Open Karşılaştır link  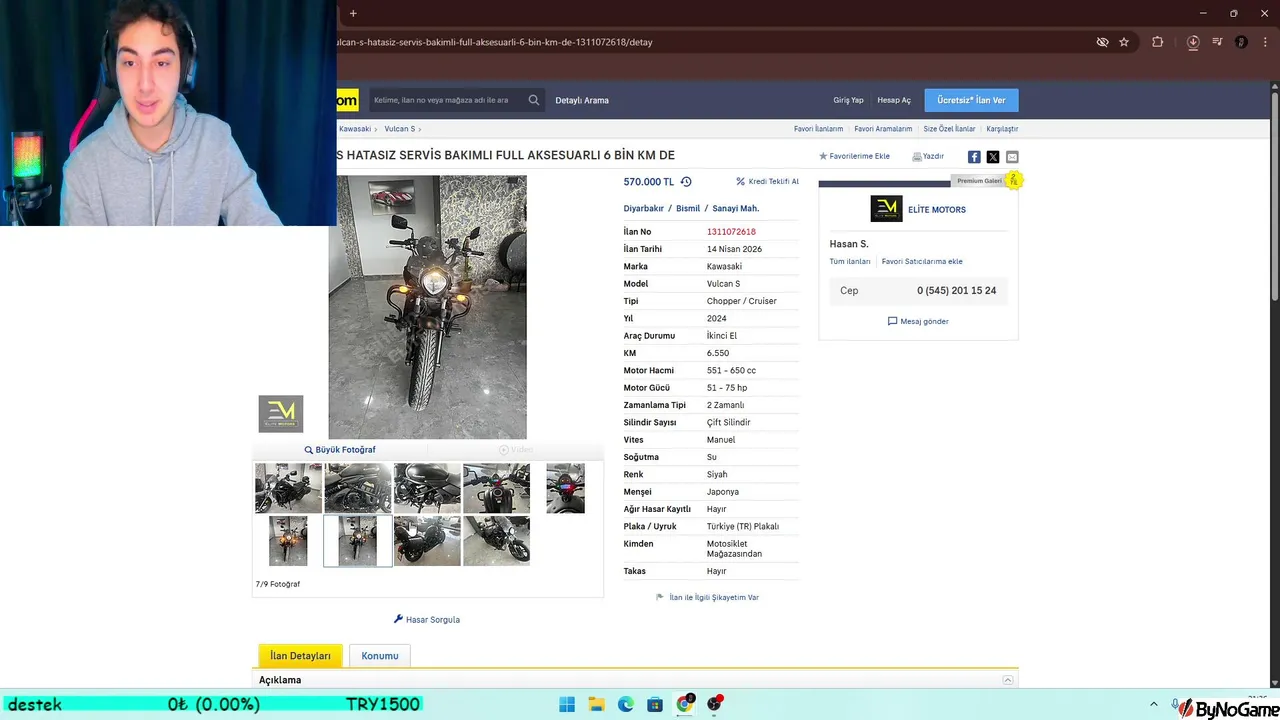coord(1002,129)
